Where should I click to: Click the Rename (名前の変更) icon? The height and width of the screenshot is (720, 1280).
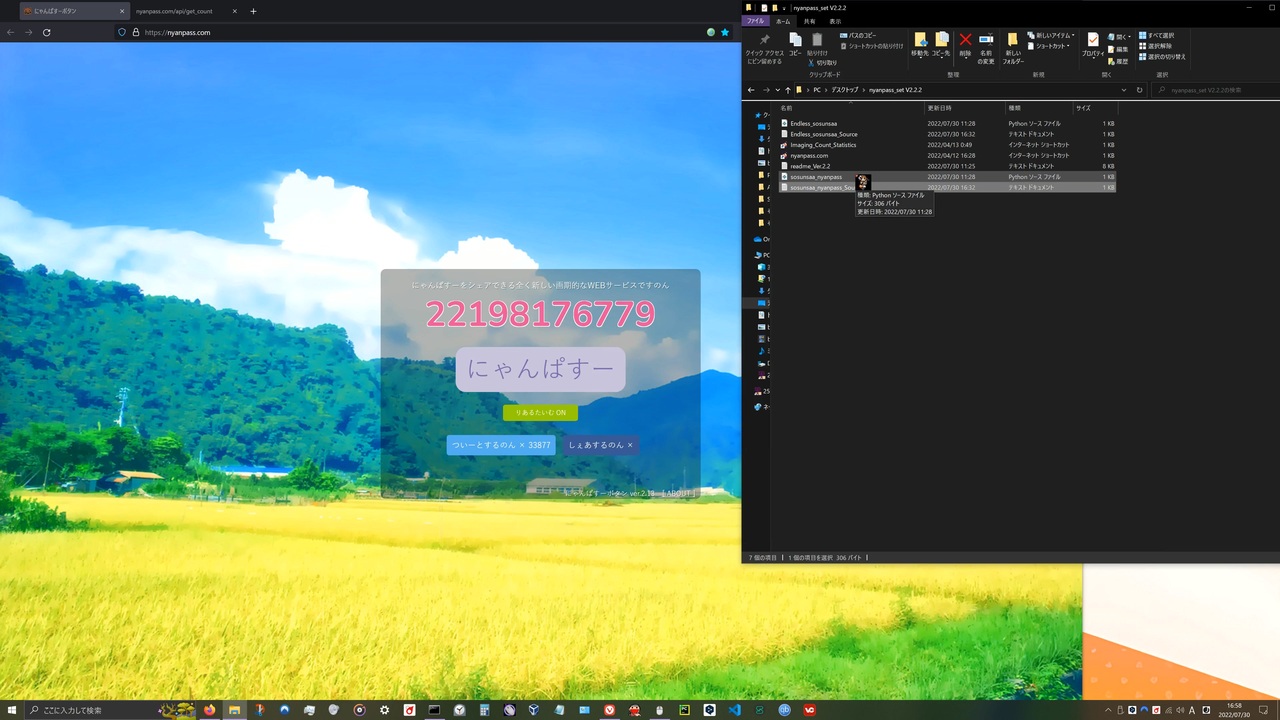click(x=986, y=41)
